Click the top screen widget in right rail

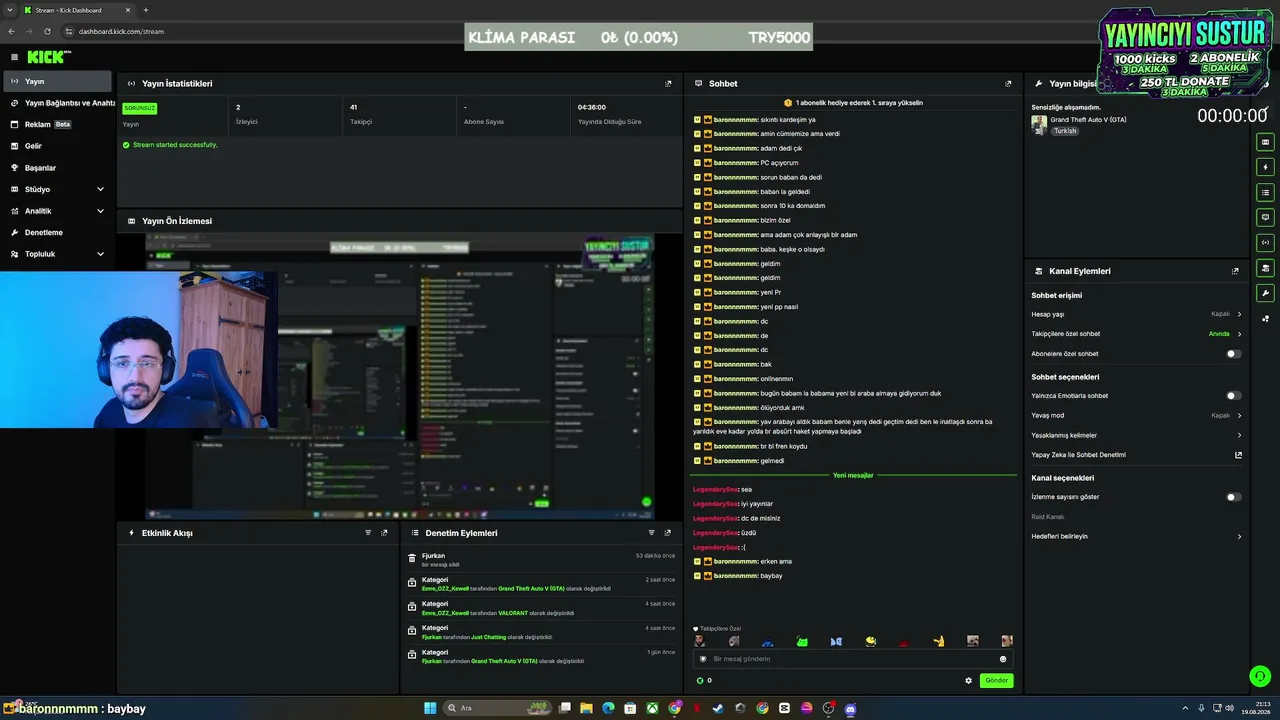[x=1265, y=142]
